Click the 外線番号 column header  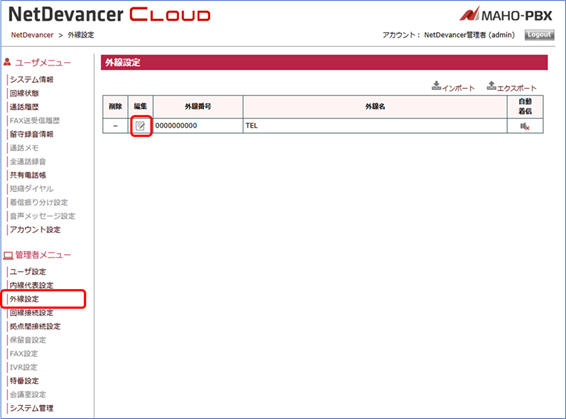(x=198, y=106)
